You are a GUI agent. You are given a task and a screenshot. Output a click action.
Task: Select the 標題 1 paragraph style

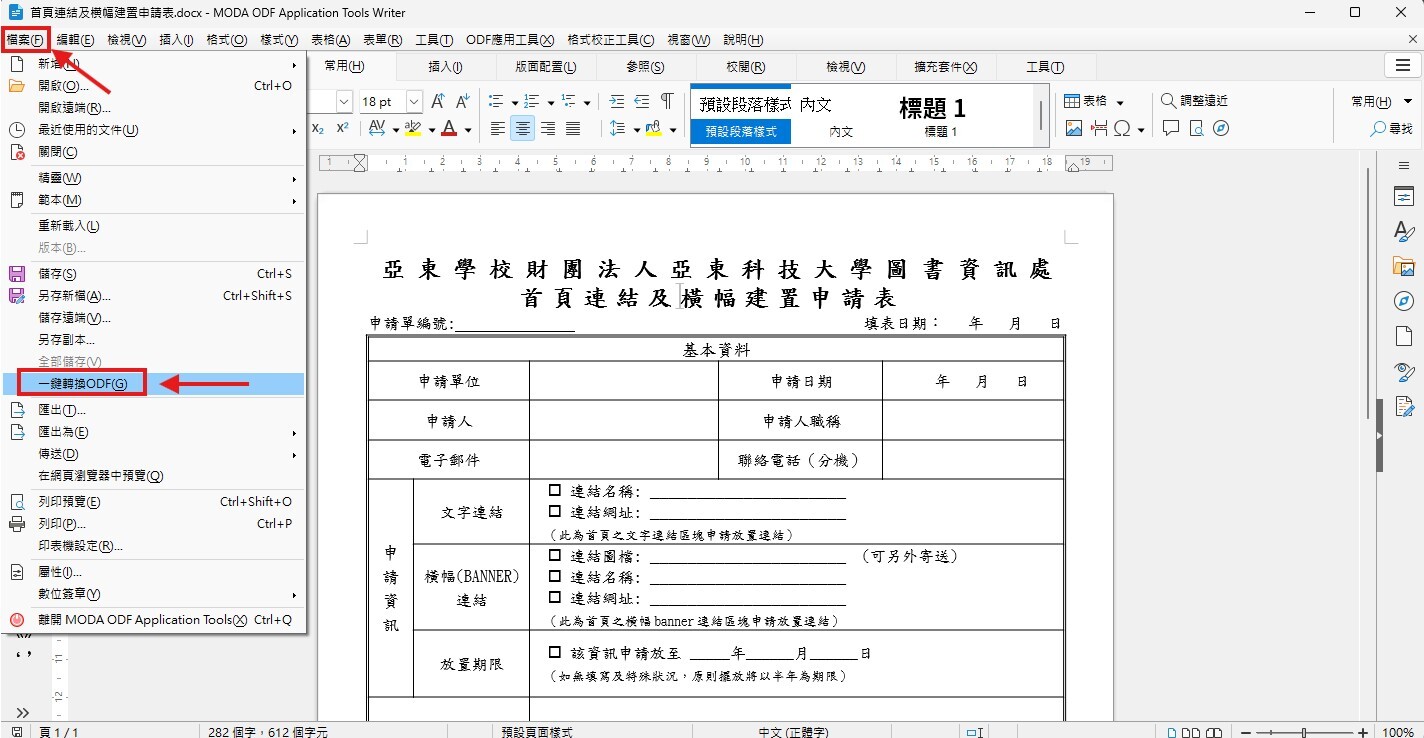point(940,115)
